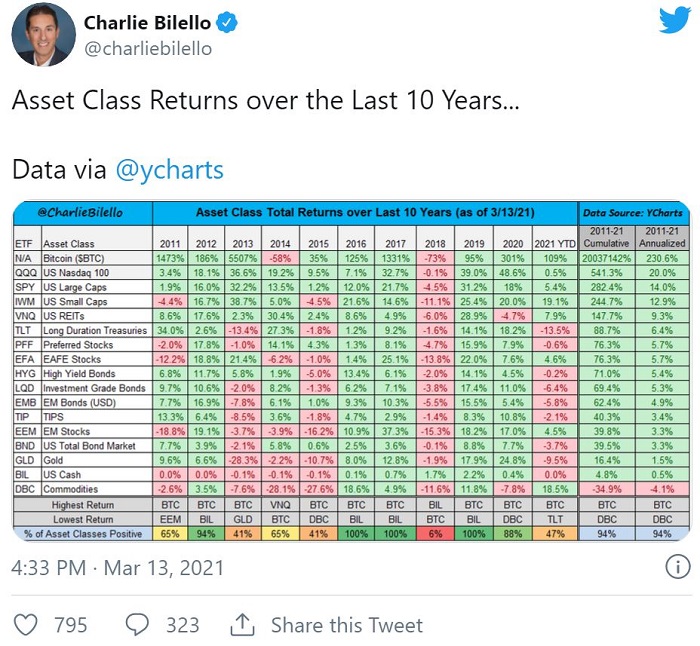
Task: Click the 323 replies count
Action: coord(183,625)
